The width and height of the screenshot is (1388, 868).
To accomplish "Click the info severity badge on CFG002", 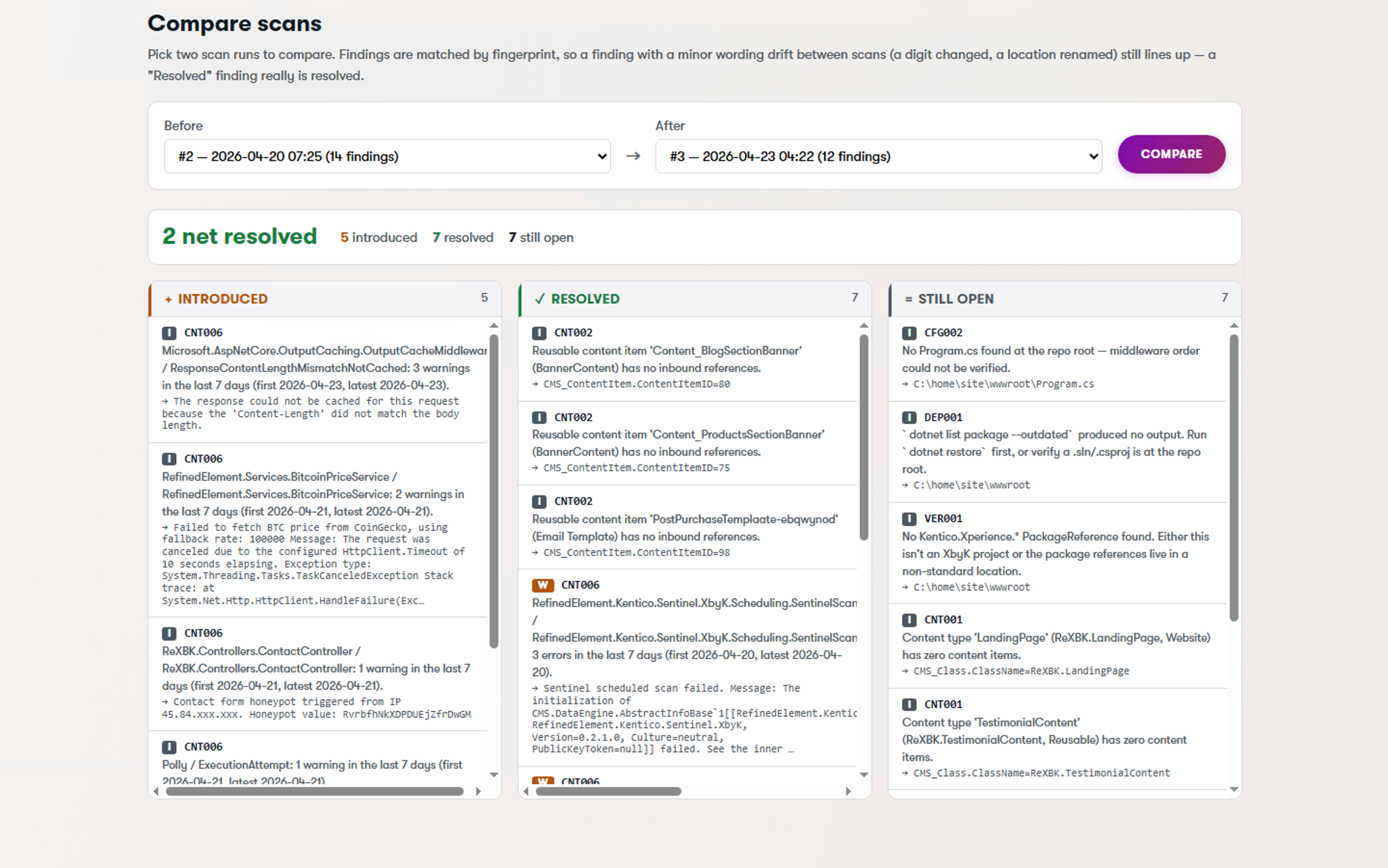I will (909, 332).
